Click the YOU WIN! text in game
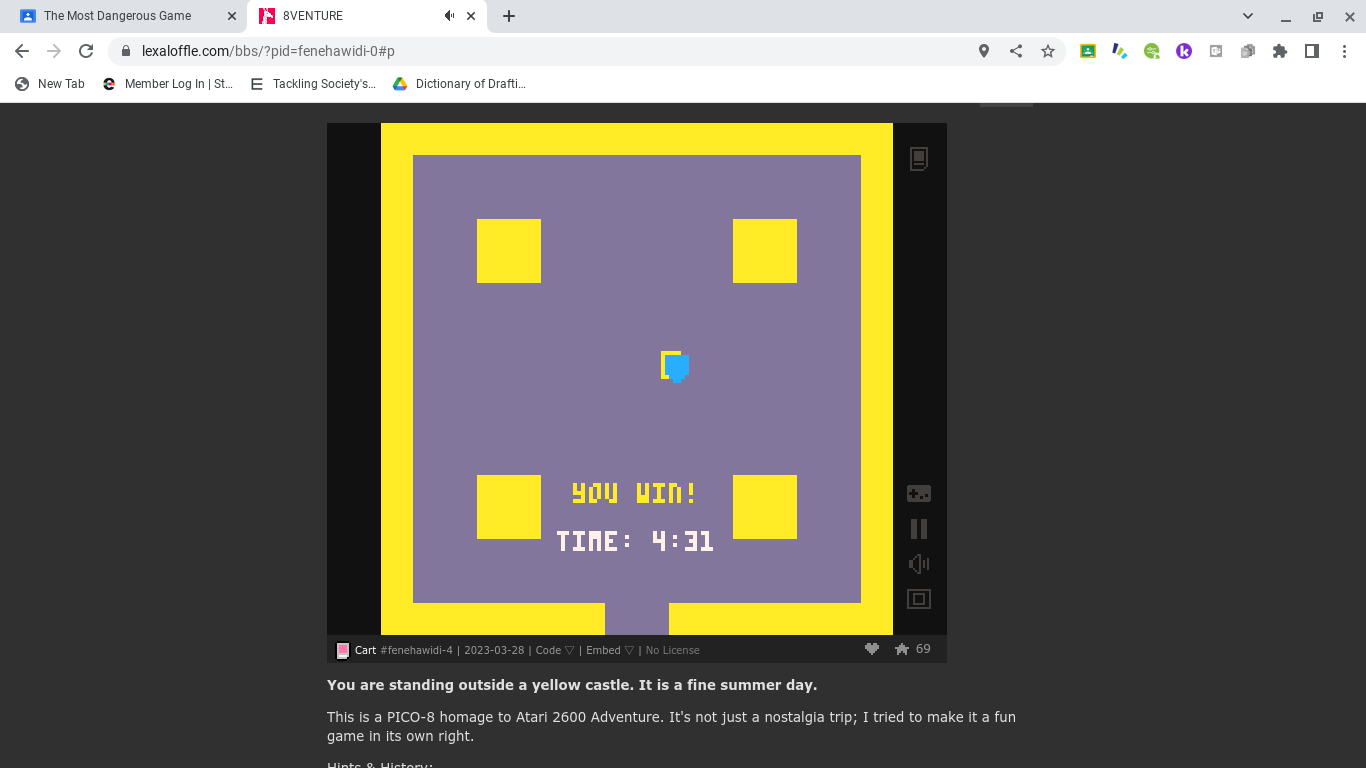 [634, 493]
